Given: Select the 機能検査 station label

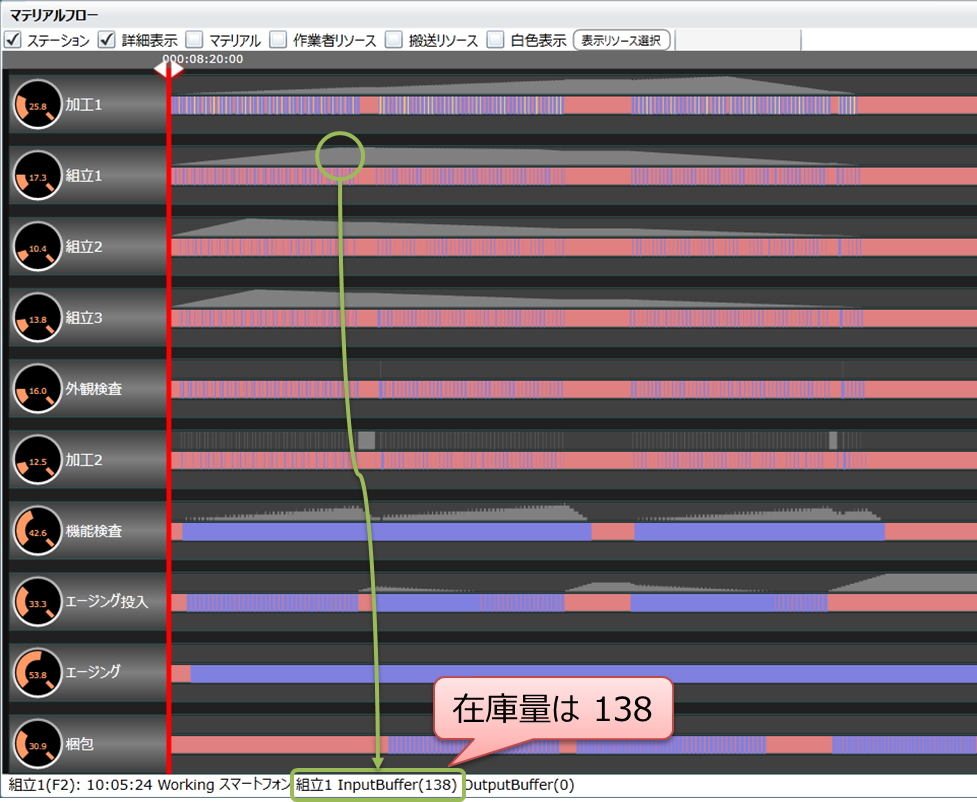Looking at the screenshot, I should click(x=93, y=530).
